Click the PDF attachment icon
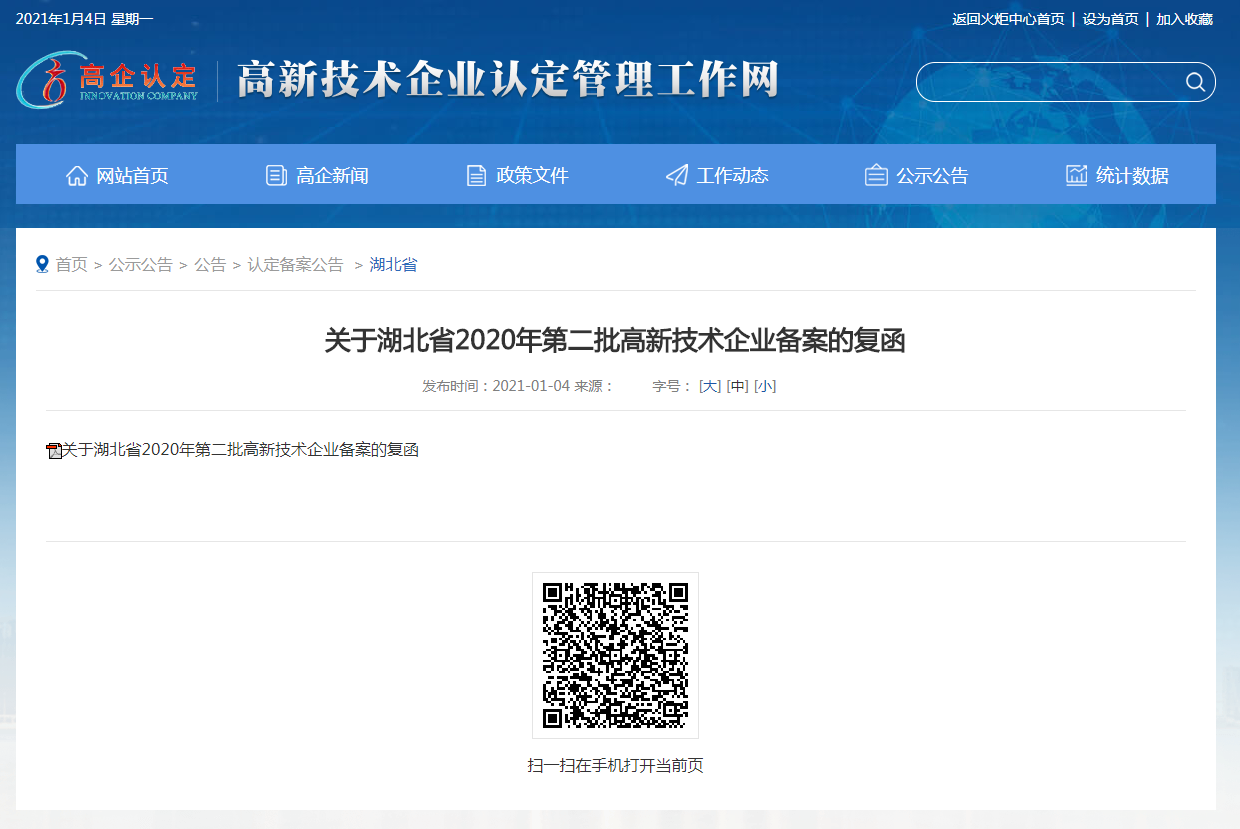Image resolution: width=1240 pixels, height=829 pixels. click(54, 451)
